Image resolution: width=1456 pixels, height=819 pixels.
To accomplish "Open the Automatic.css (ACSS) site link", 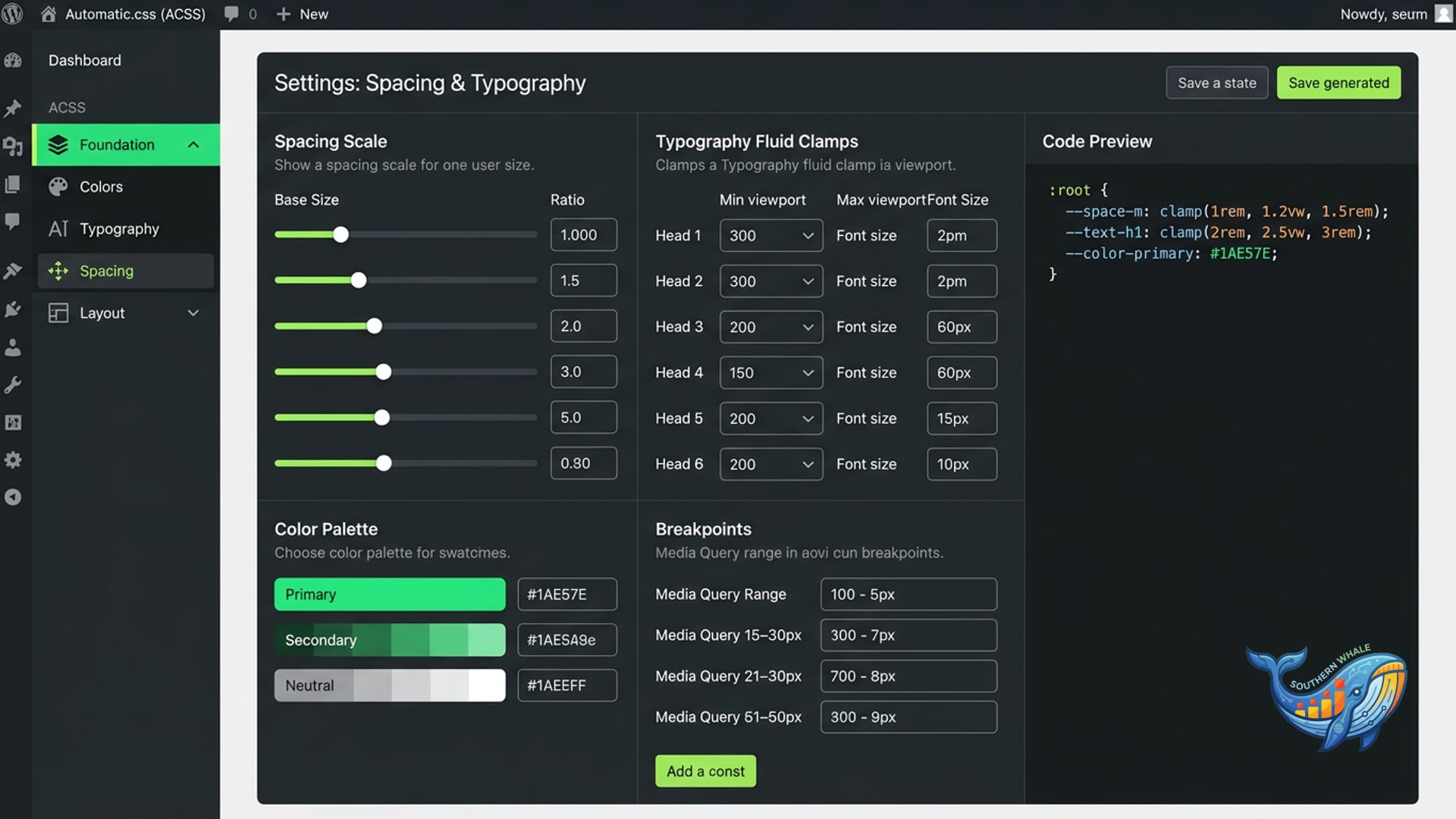I will (x=135, y=14).
